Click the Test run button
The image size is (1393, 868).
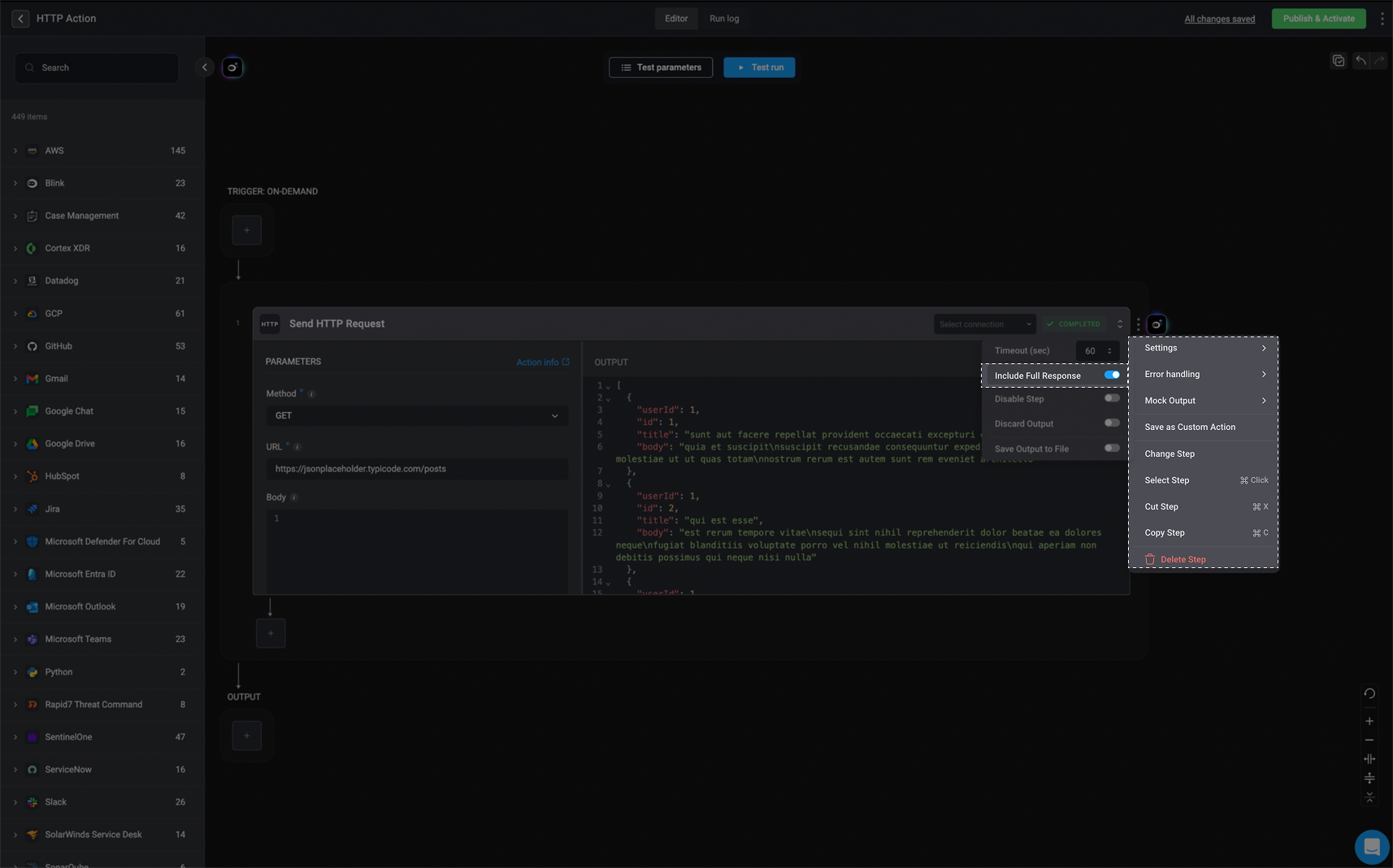point(759,67)
